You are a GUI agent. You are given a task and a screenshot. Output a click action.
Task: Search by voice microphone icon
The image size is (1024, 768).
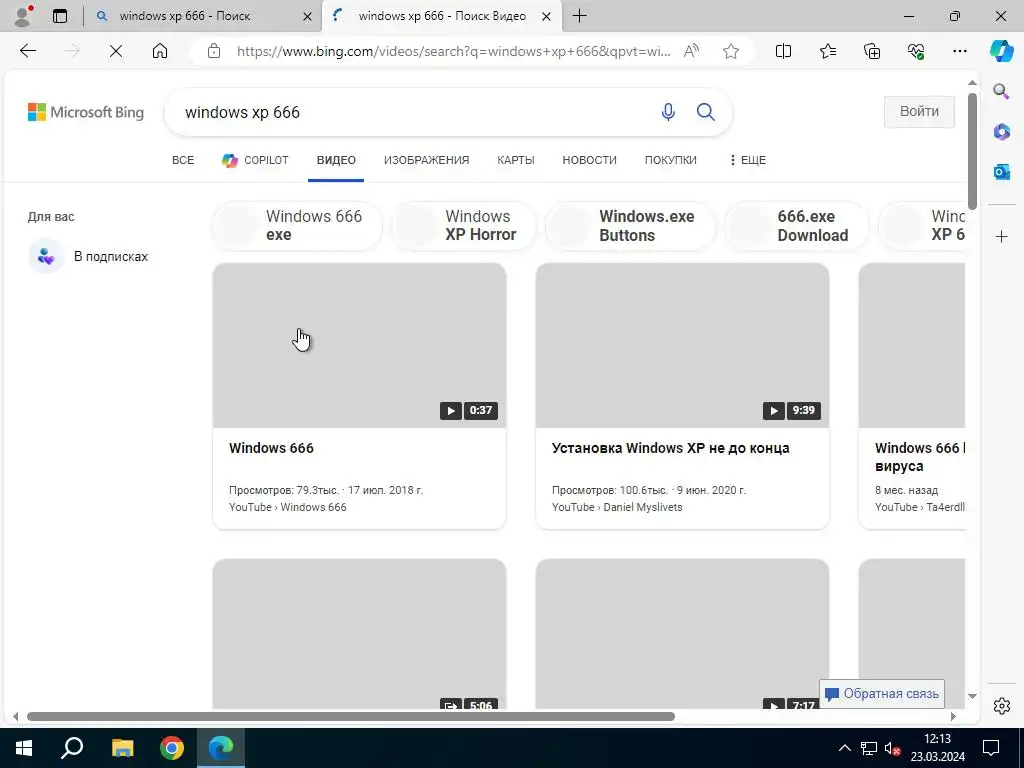coord(667,112)
